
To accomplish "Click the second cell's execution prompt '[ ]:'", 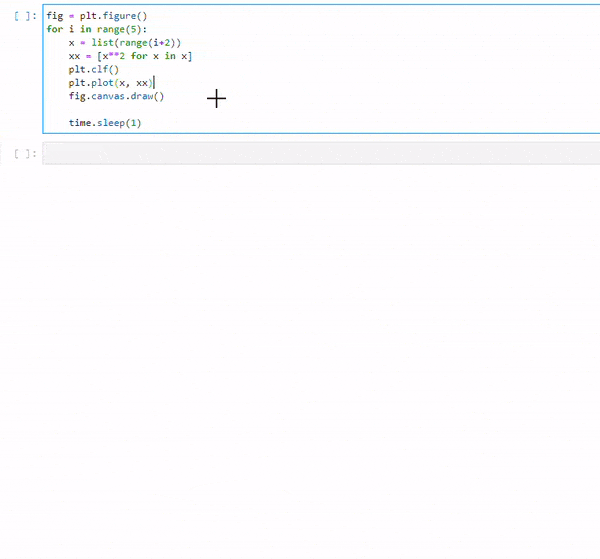I will pos(25,154).
